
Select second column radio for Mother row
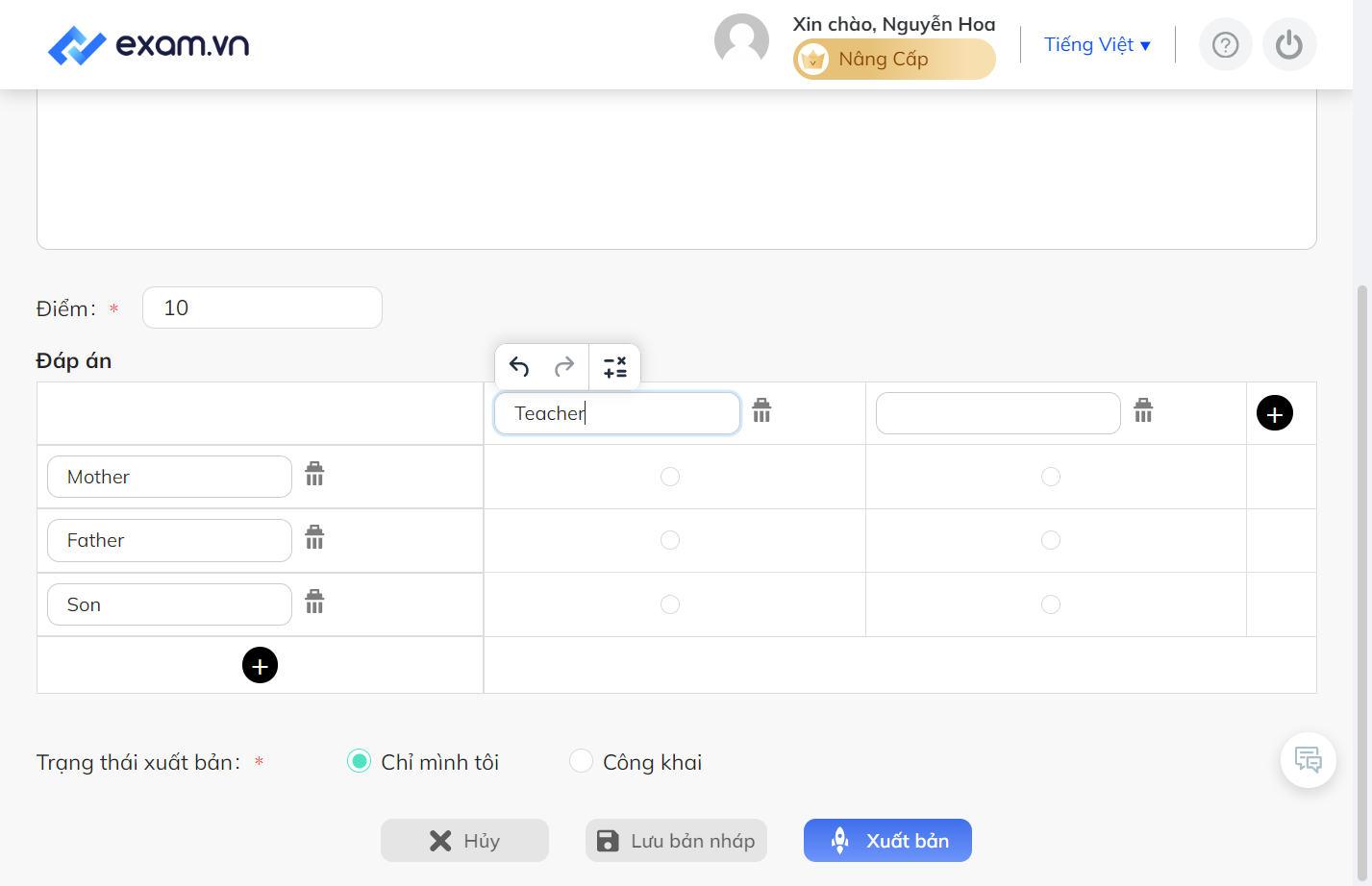[x=1051, y=477]
